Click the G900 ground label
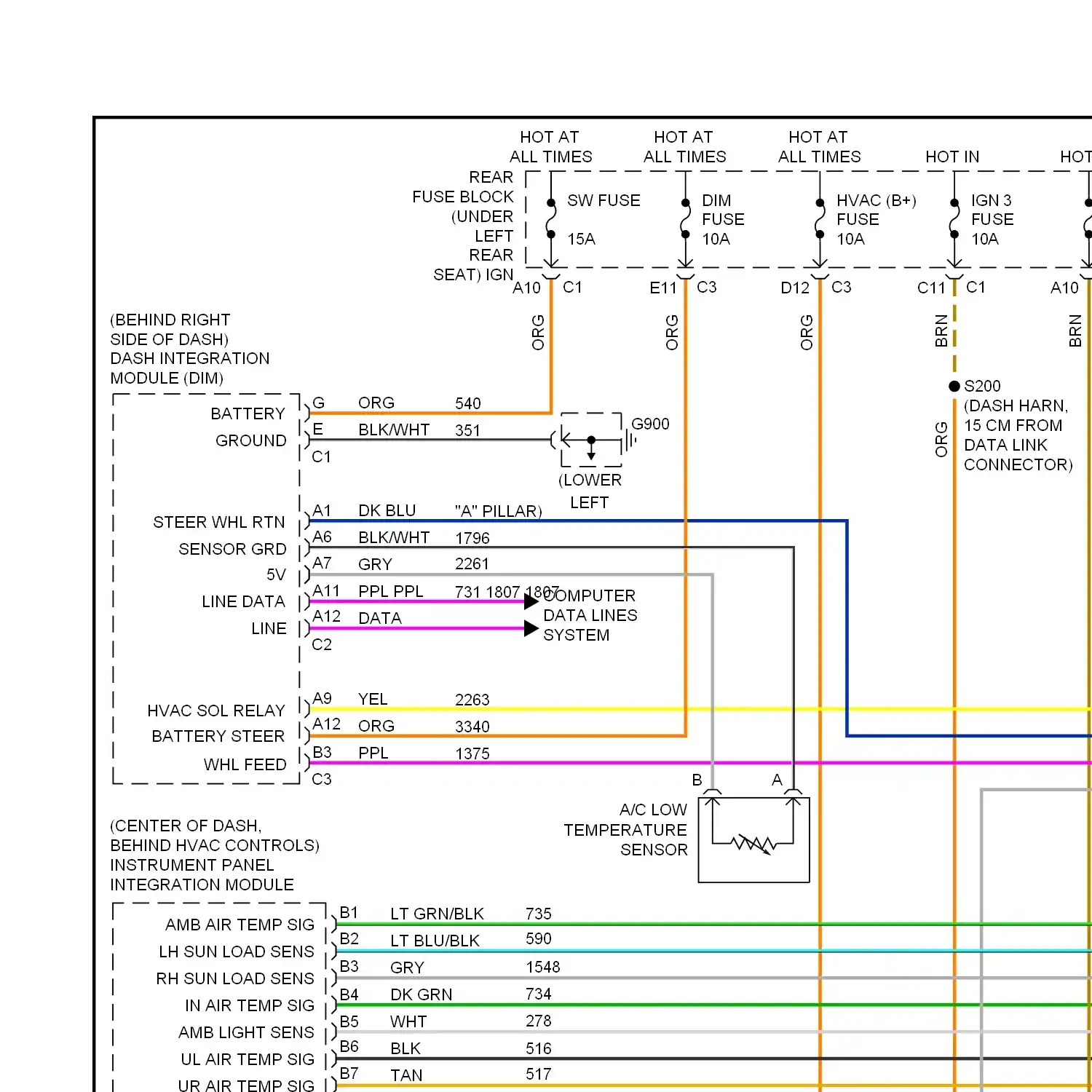This screenshot has height=1092, width=1092. point(650,424)
